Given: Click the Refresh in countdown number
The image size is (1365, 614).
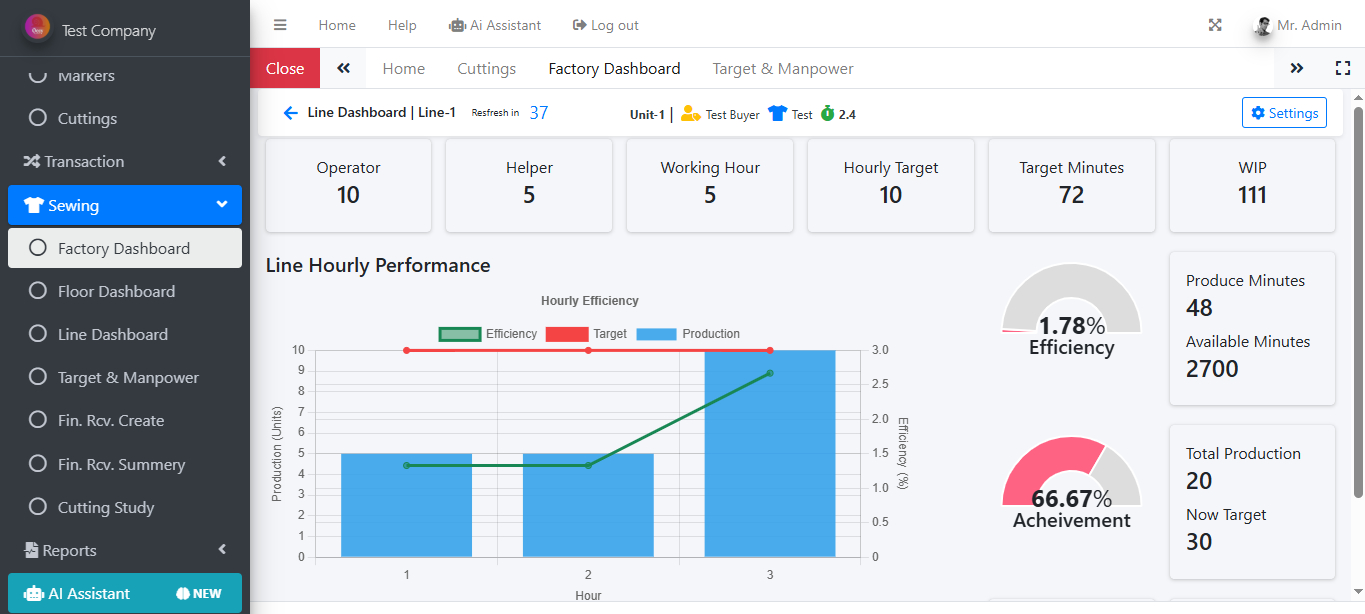Looking at the screenshot, I should click(539, 113).
